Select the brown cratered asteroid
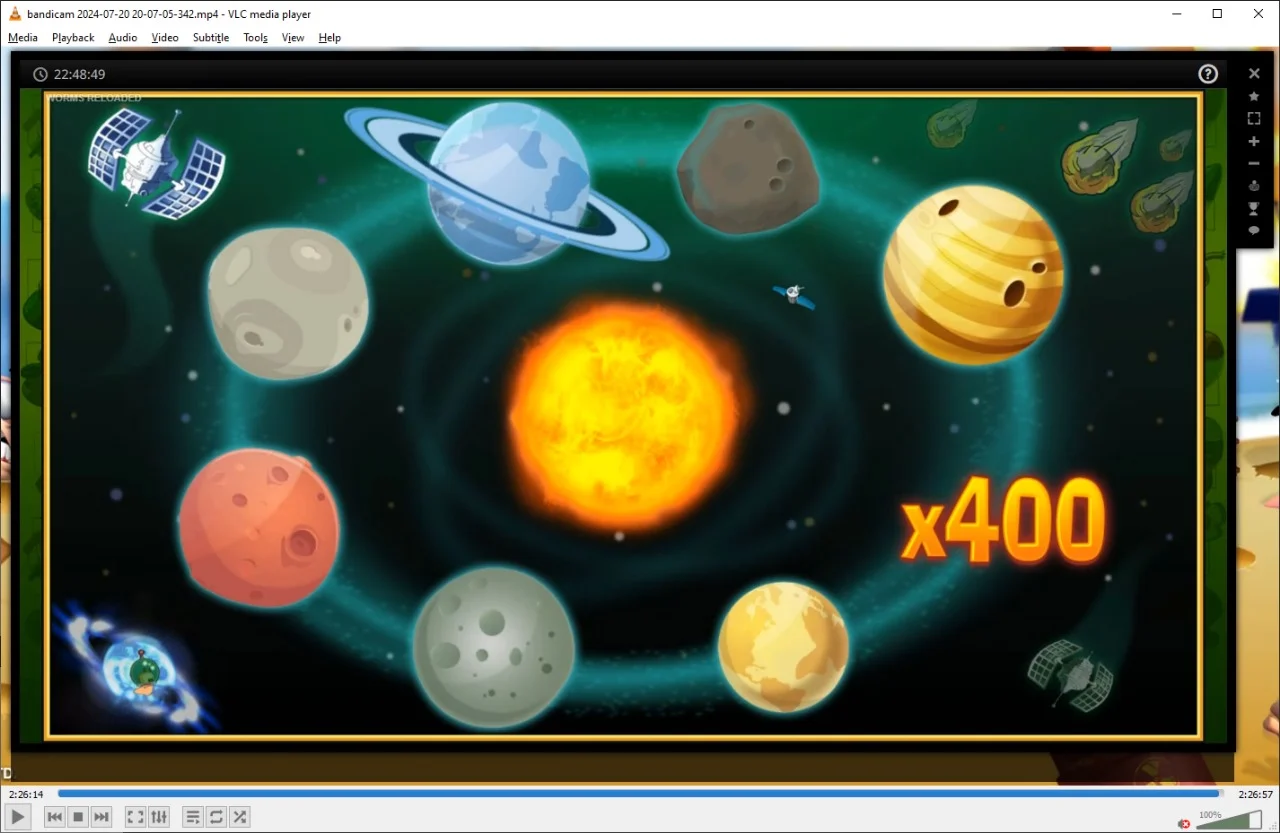Viewport: 1280px width, 833px height. 748,168
